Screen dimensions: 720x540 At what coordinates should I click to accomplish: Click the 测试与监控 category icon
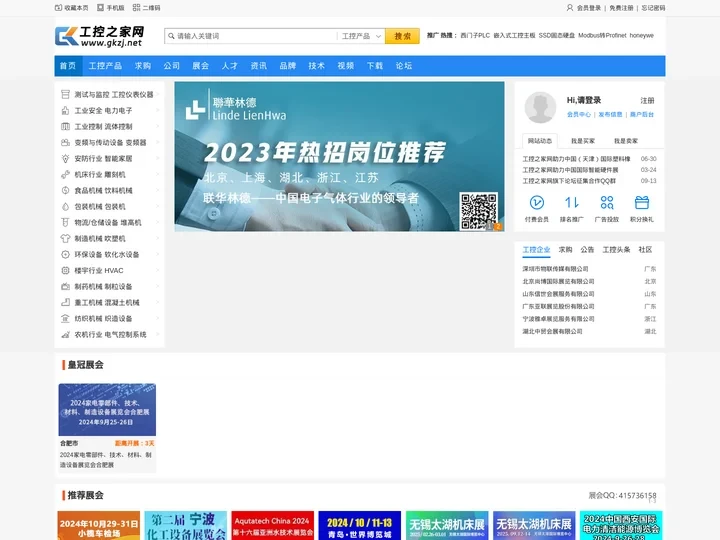coord(65,95)
